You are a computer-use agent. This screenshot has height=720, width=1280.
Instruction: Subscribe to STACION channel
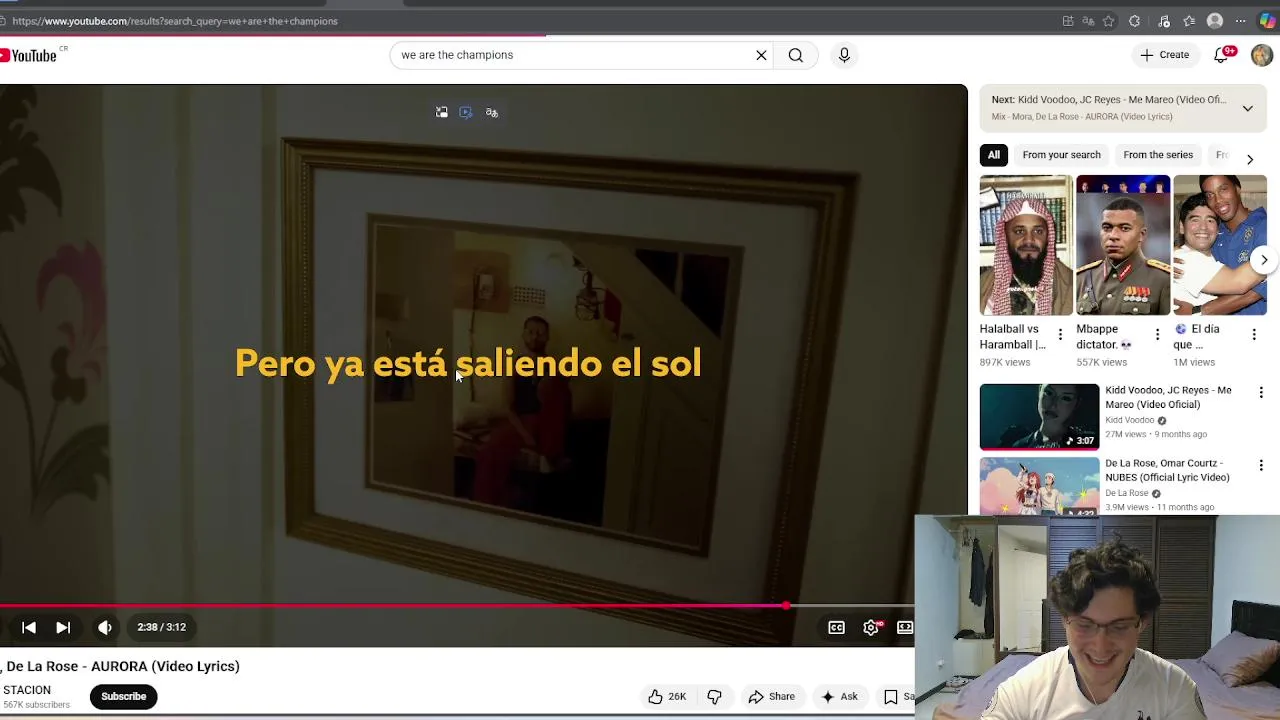point(124,696)
